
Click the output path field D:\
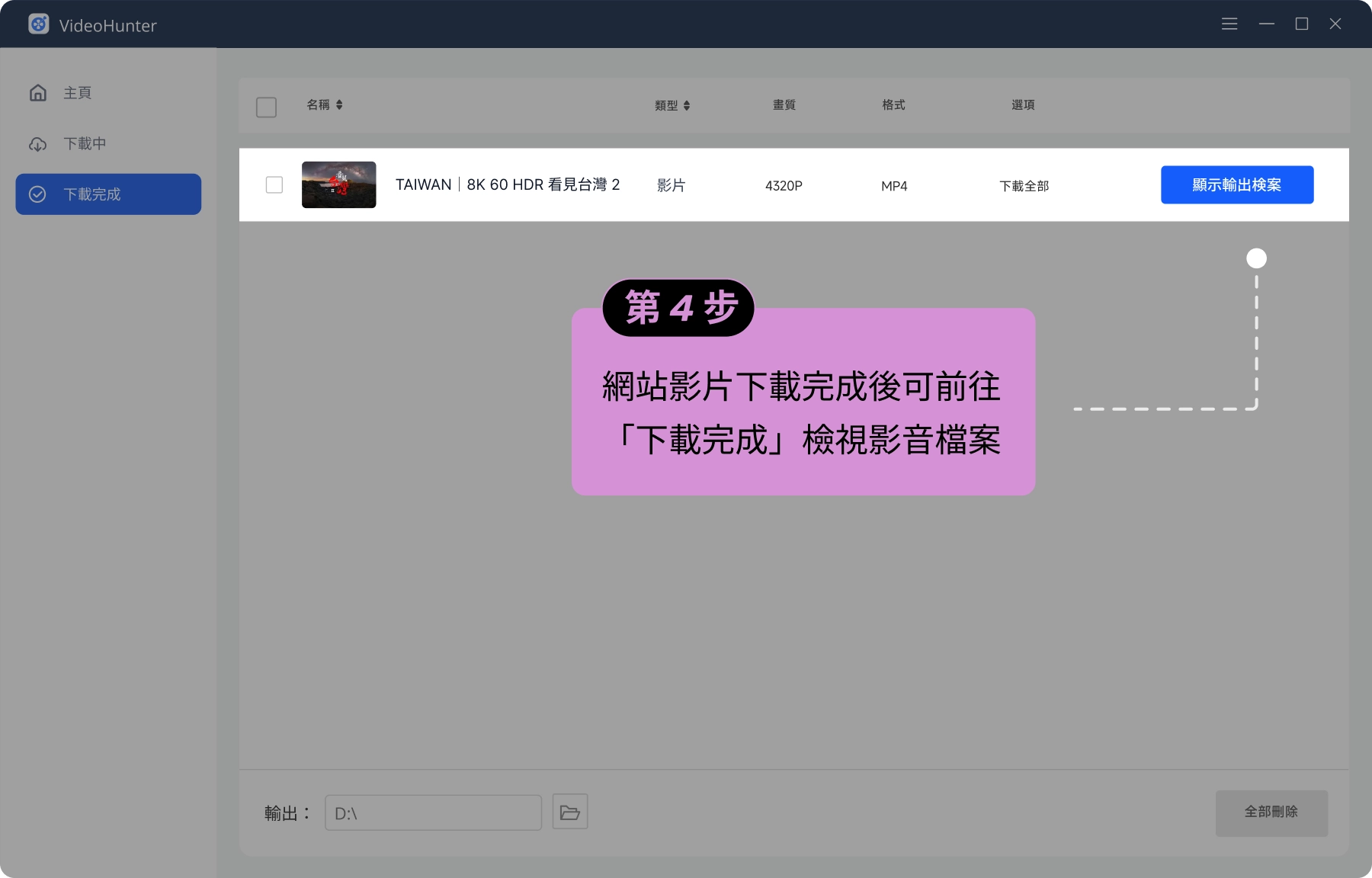coord(433,812)
